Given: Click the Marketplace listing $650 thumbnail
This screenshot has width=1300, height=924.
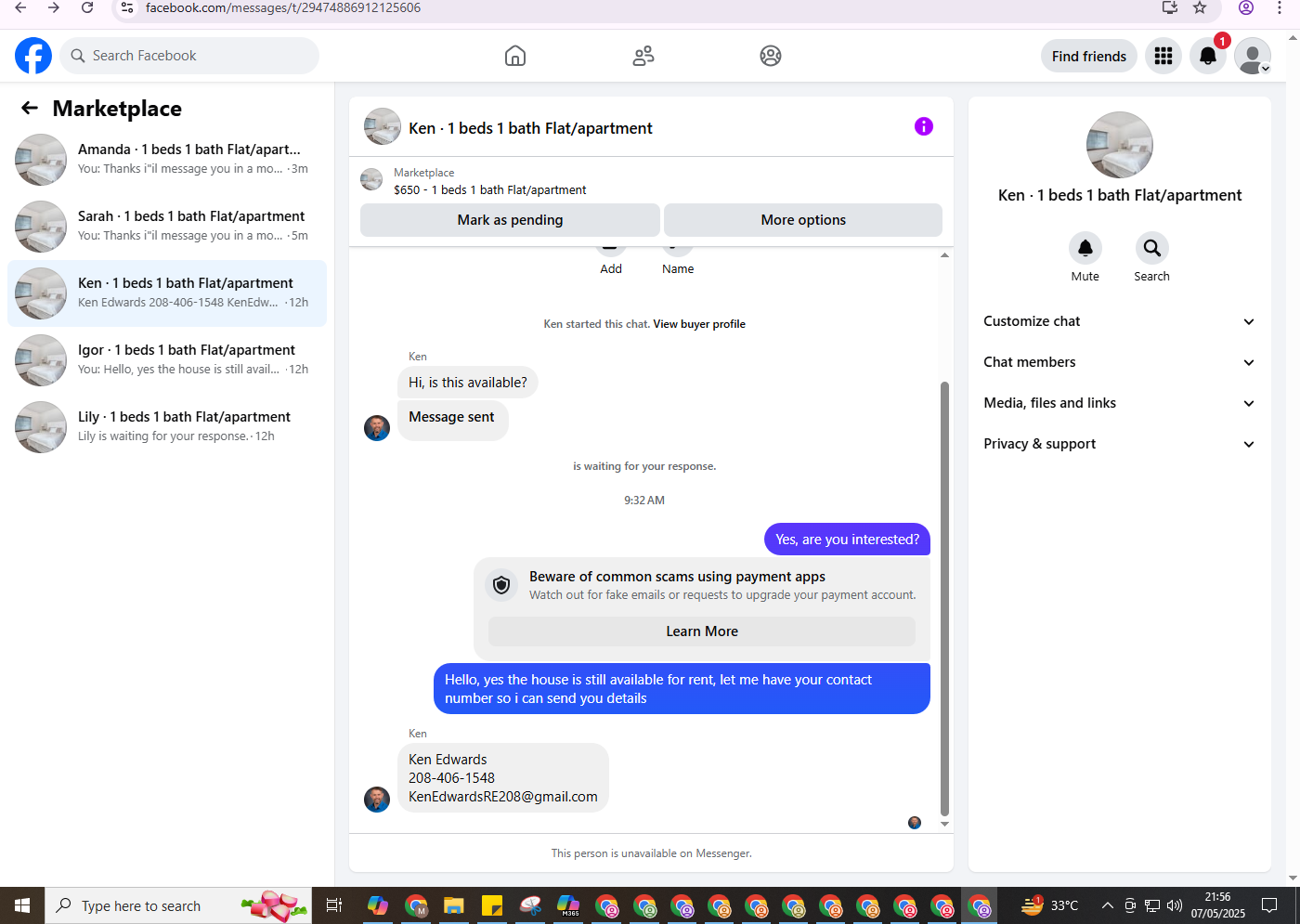Looking at the screenshot, I should (371, 179).
